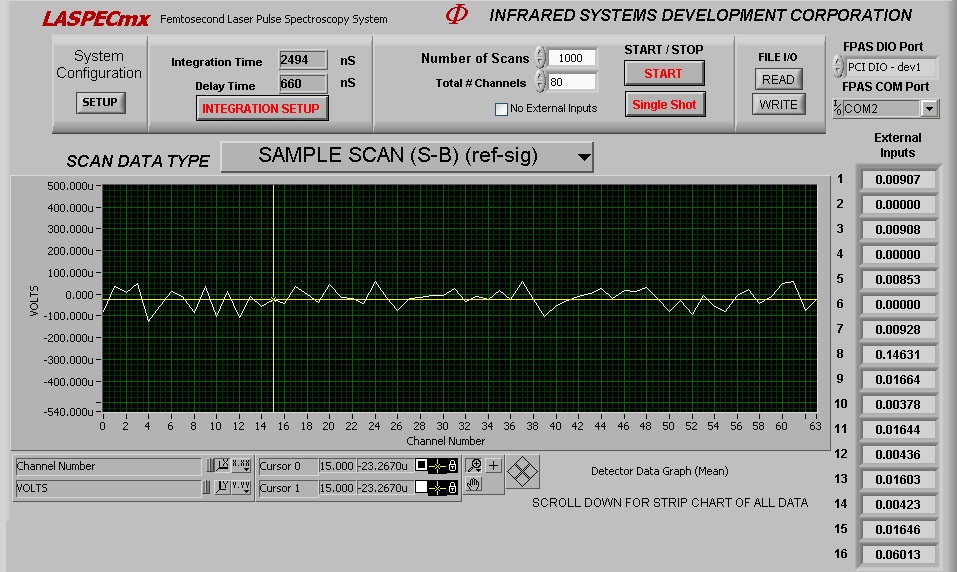The height and width of the screenshot is (572, 957).
Task: Select the graph zoom magnifier tool
Action: click(x=474, y=466)
